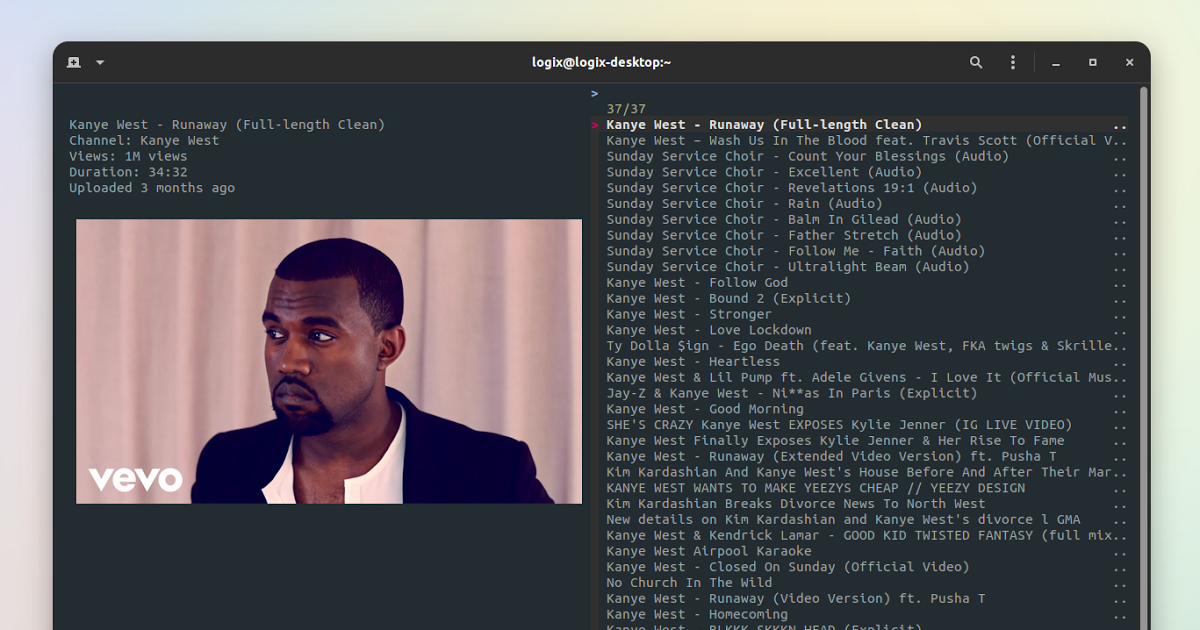Screen dimensions: 1200x630
Task: Select 'No Church In The Wild' entry
Action: click(x=866, y=583)
